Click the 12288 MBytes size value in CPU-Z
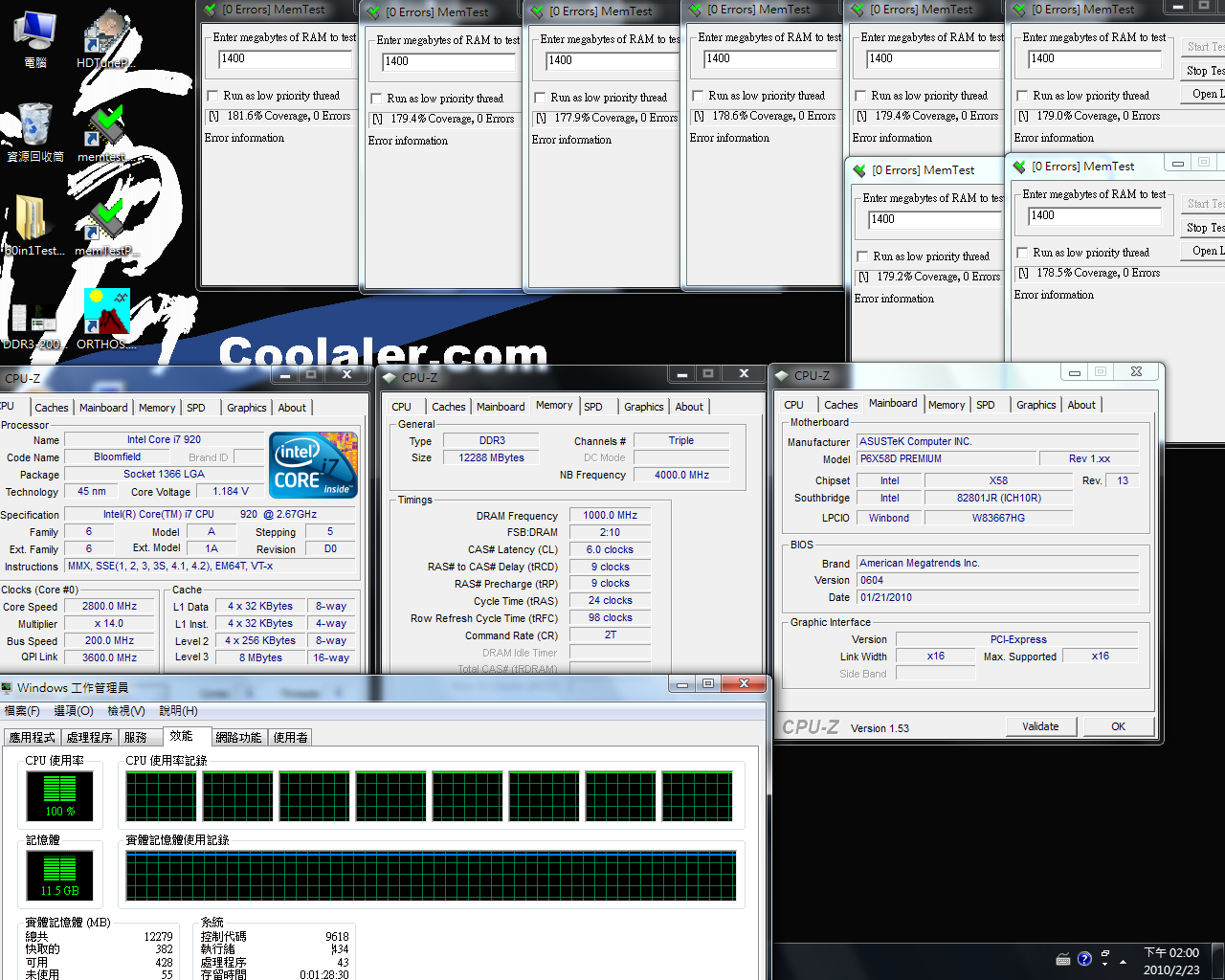Image resolution: width=1225 pixels, height=980 pixels. [491, 457]
